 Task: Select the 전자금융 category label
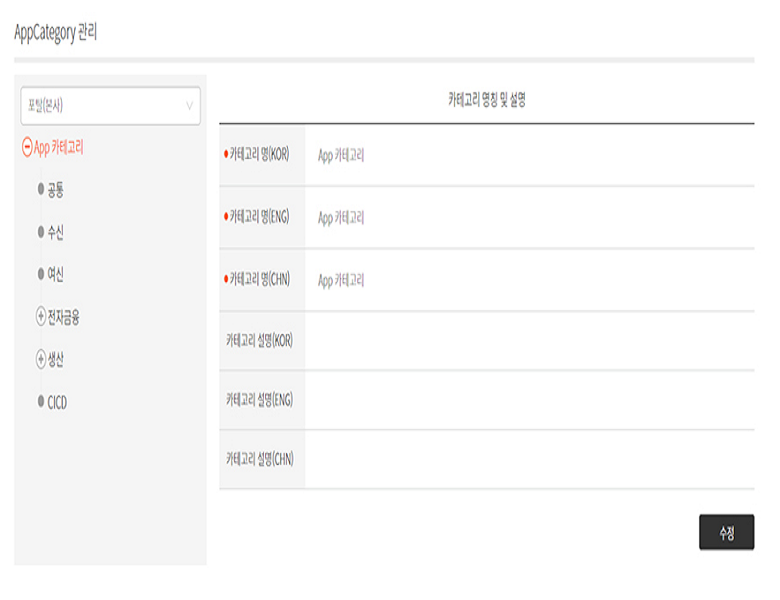pyautogui.click(x=64, y=317)
